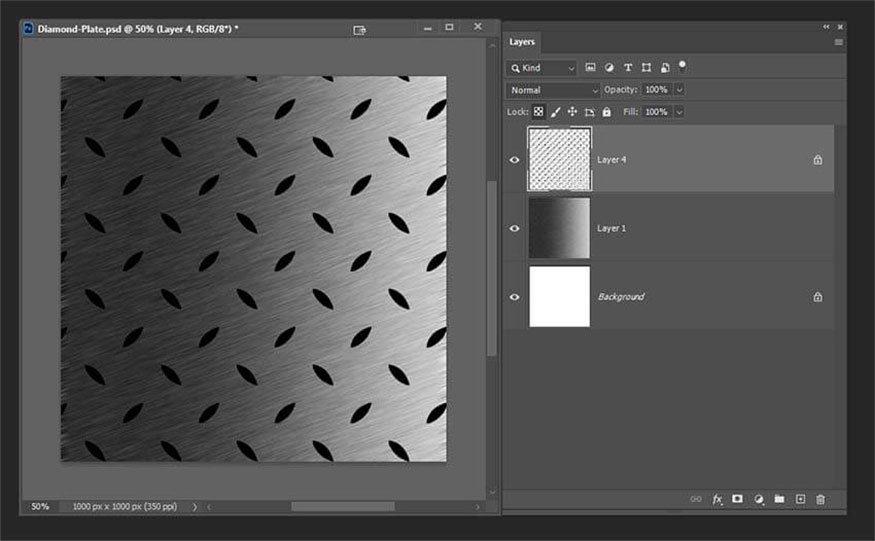The image size is (875, 541).
Task: Click the vertical scrollbar of document
Action: 492,268
